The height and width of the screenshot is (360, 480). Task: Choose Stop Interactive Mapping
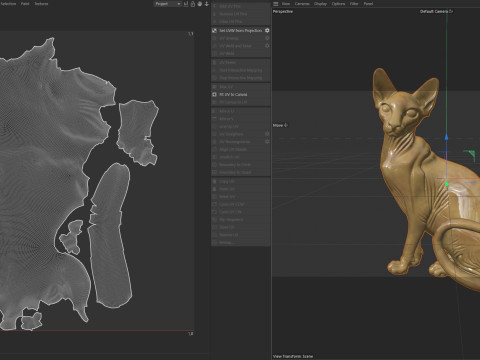coord(240,78)
